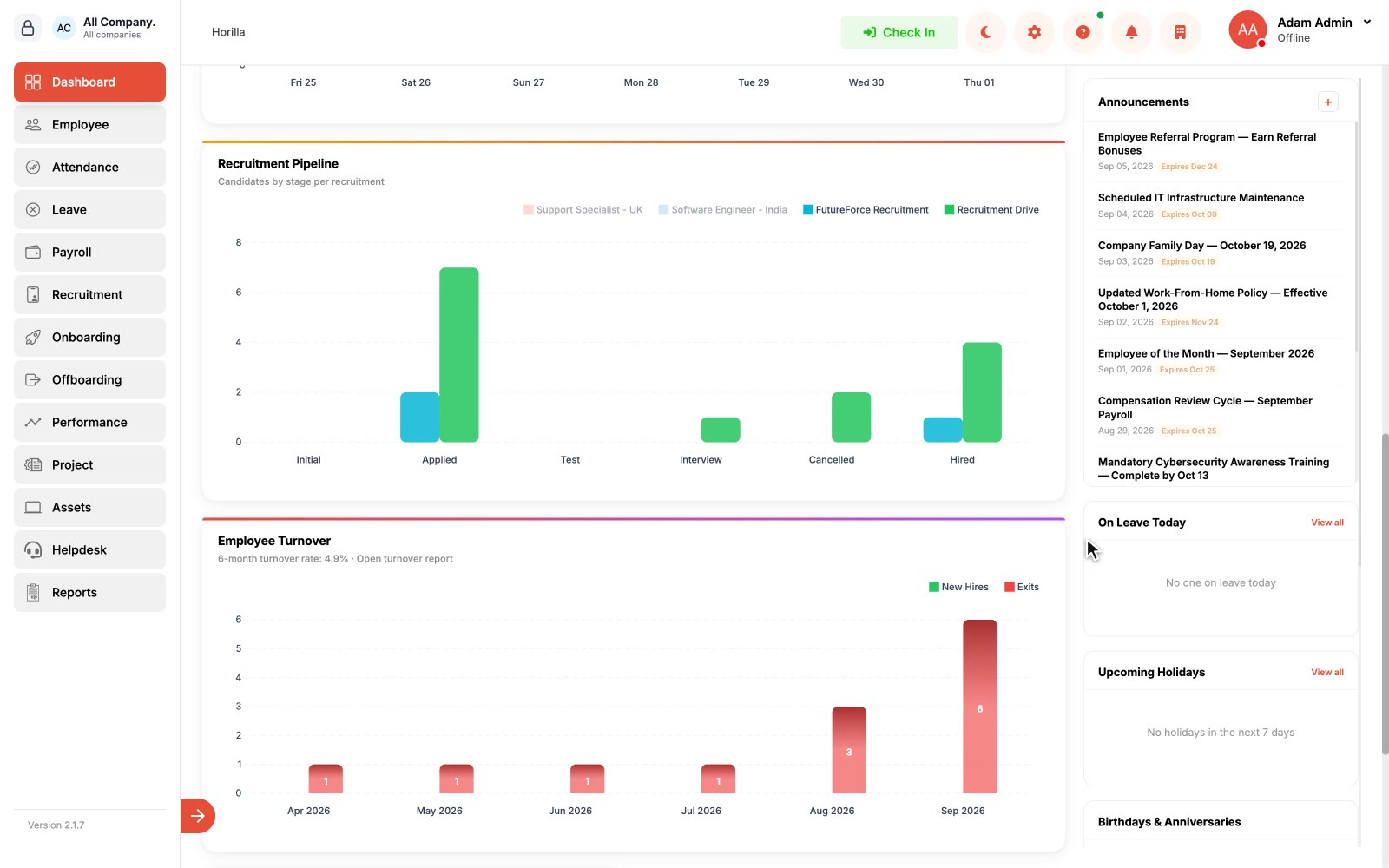Click the All Company. switcher label
1389x868 pixels.
click(119, 22)
